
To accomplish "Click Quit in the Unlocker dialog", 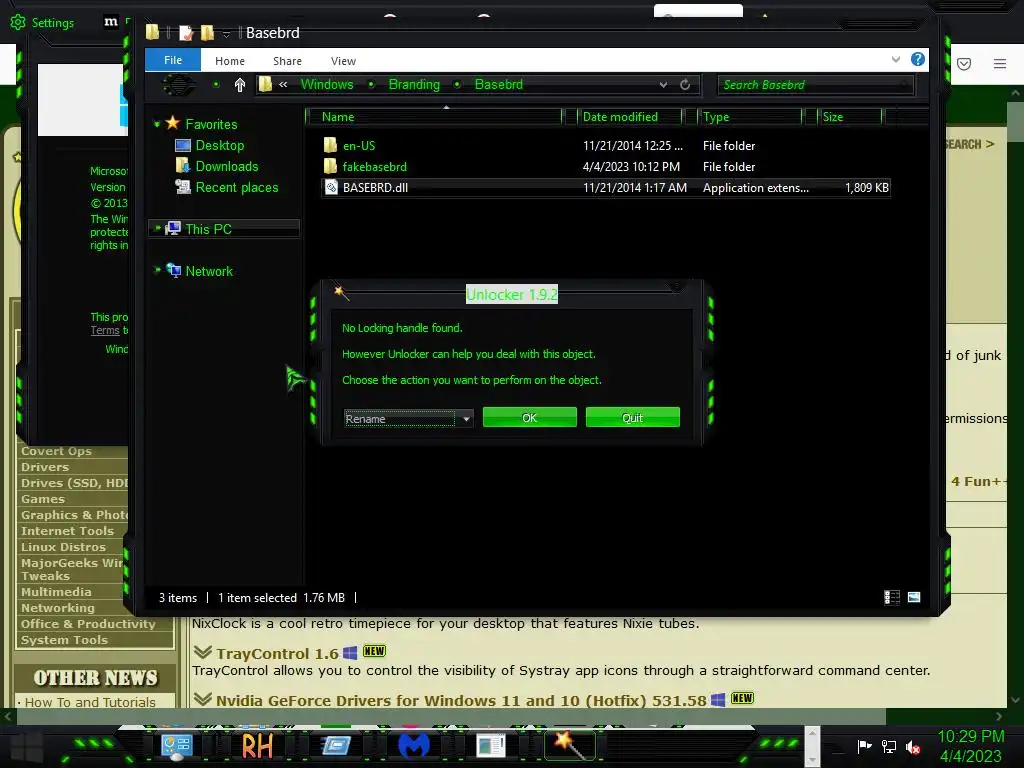I will [632, 417].
